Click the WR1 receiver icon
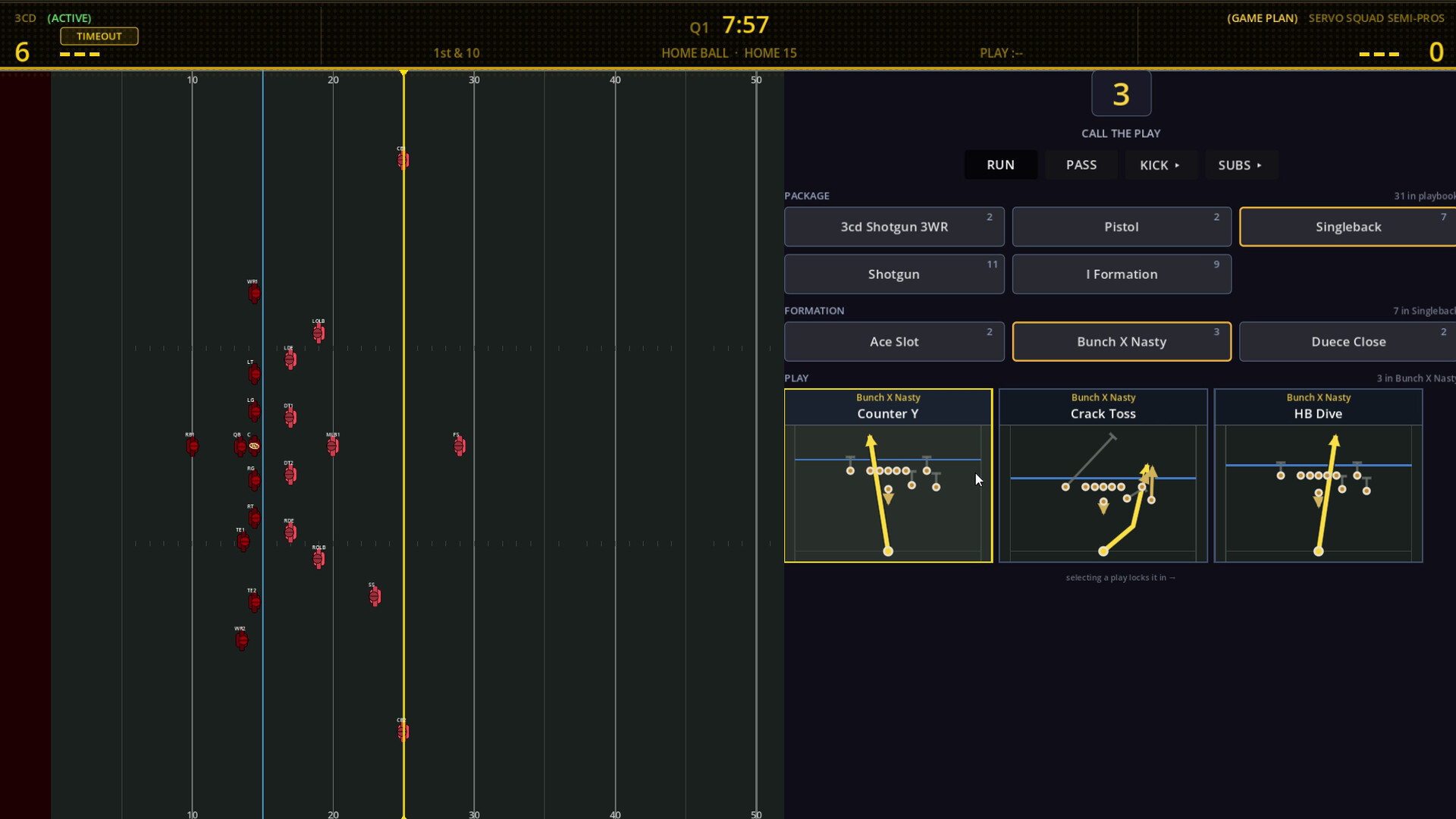This screenshot has height=819, width=1456. pyautogui.click(x=254, y=293)
